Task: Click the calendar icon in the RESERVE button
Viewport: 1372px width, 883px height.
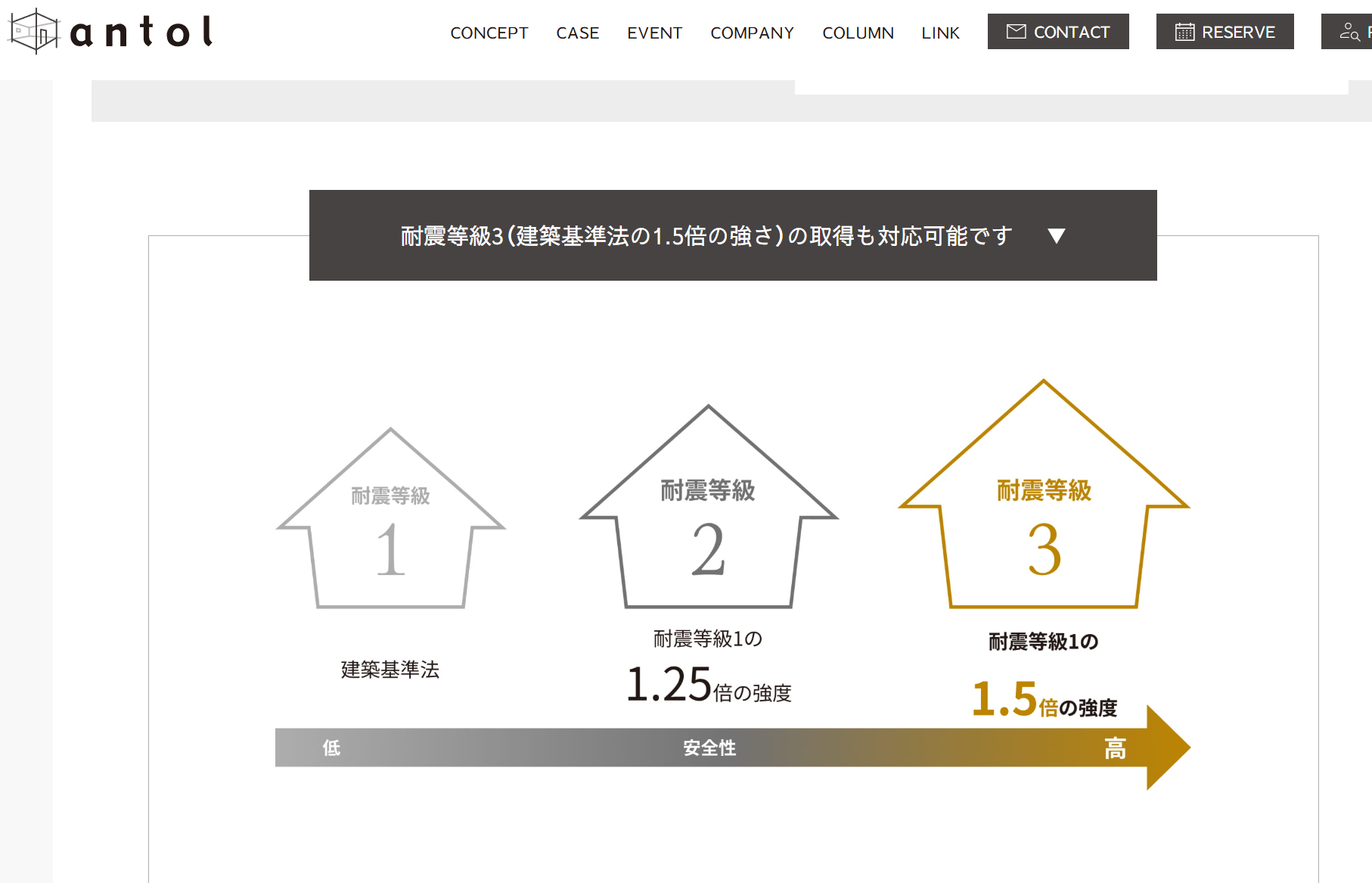Action: coord(1184,32)
